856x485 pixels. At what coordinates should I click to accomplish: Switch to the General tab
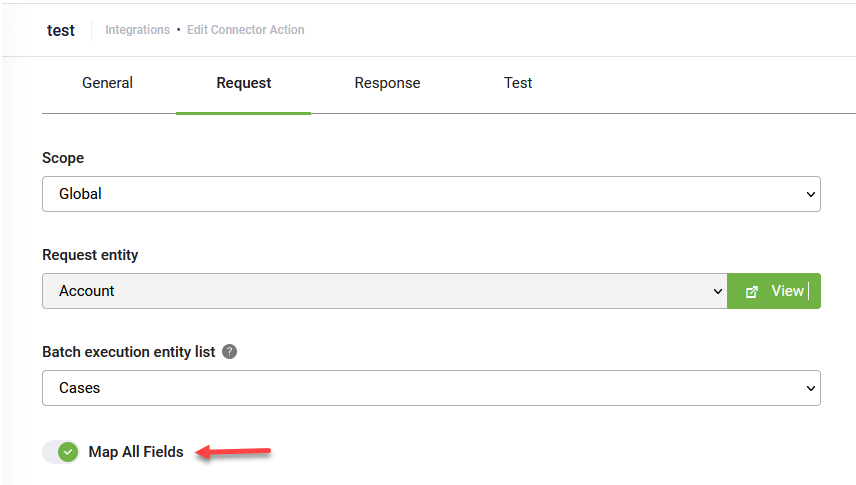[x=107, y=83]
